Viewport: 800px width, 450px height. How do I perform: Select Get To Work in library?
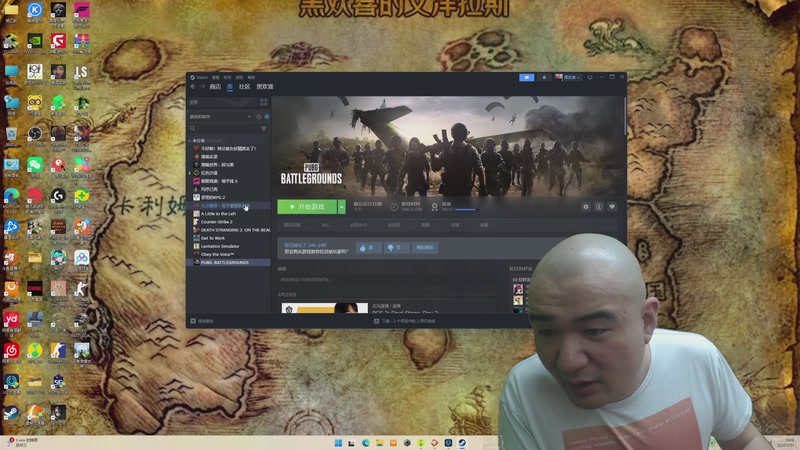[x=212, y=238]
